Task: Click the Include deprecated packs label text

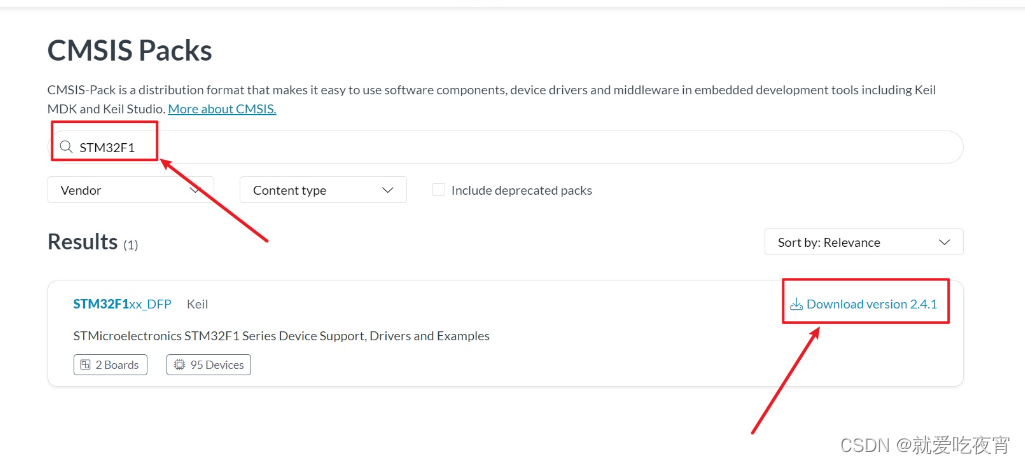Action: tap(522, 191)
